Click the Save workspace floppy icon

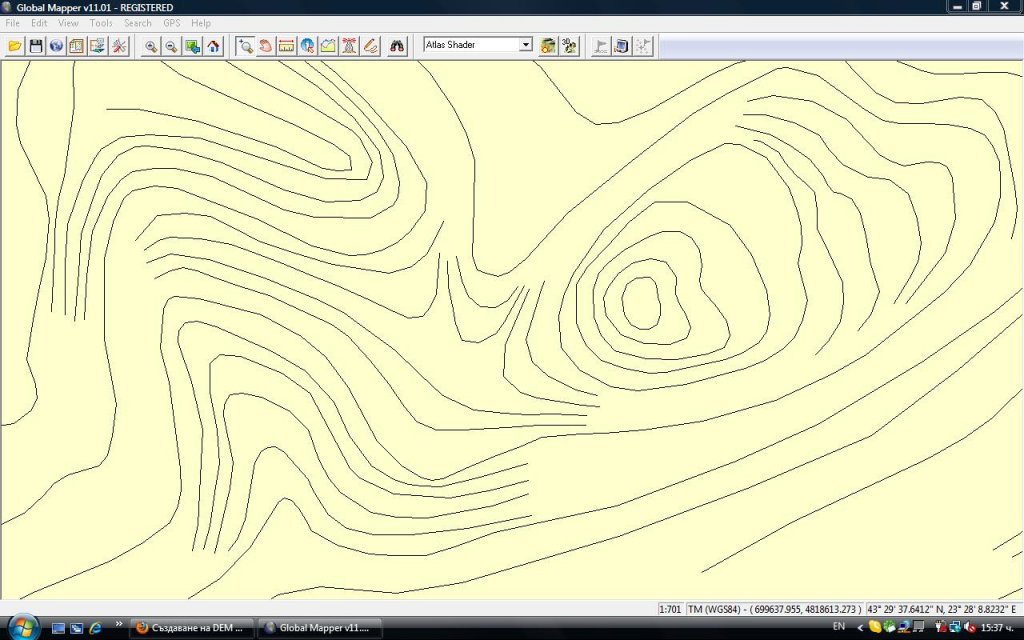coord(36,46)
